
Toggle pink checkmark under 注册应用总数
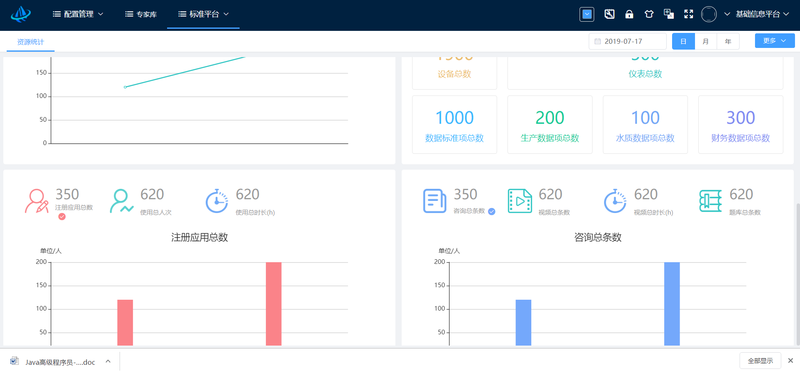pos(62,216)
